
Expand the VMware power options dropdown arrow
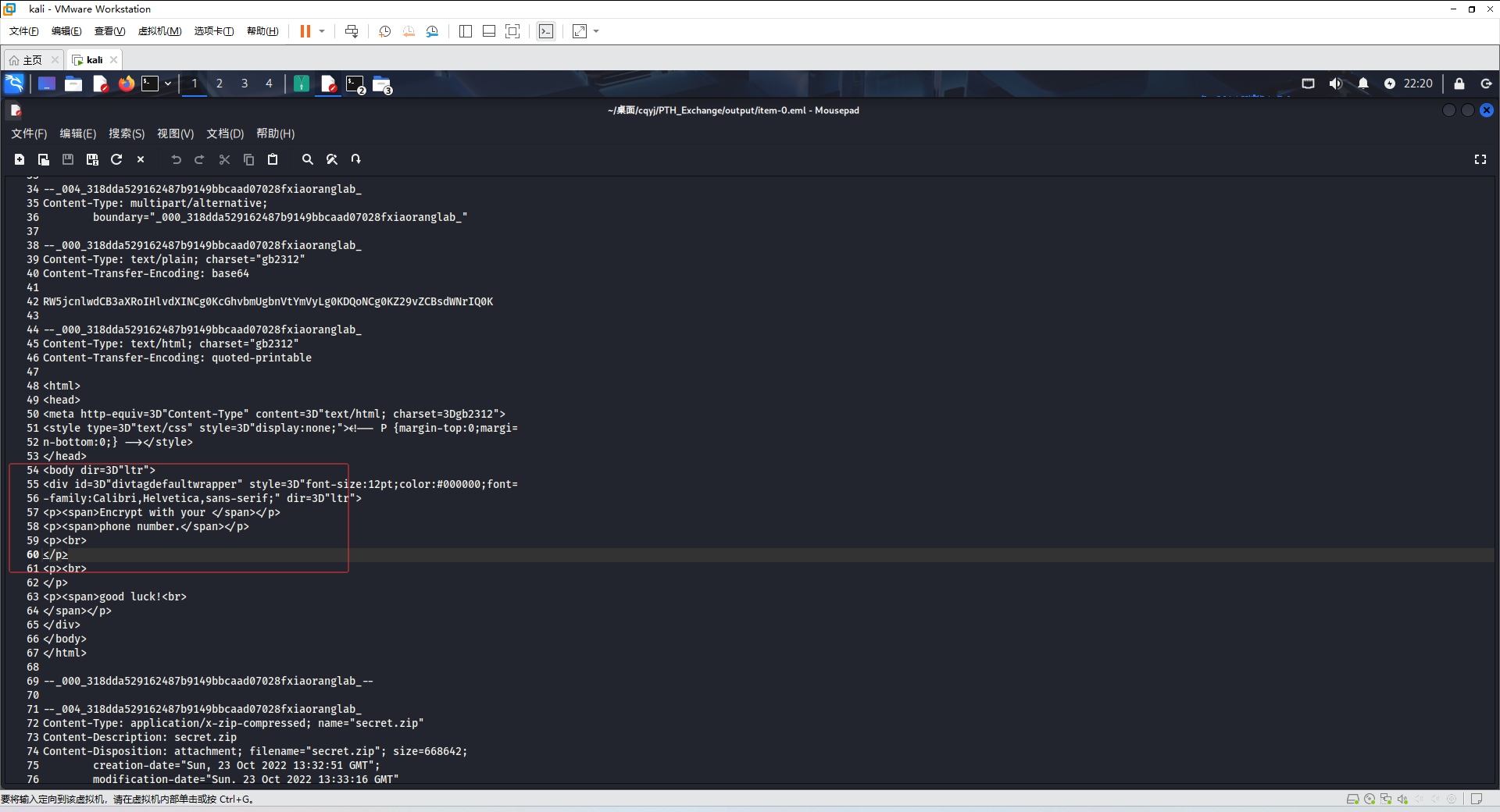(x=322, y=31)
